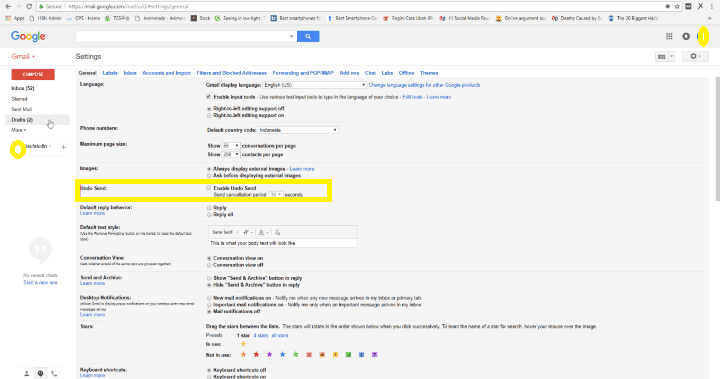Viewport: 720px width, 379px height.
Task: Switch to the Labels tab
Action: 110,73
